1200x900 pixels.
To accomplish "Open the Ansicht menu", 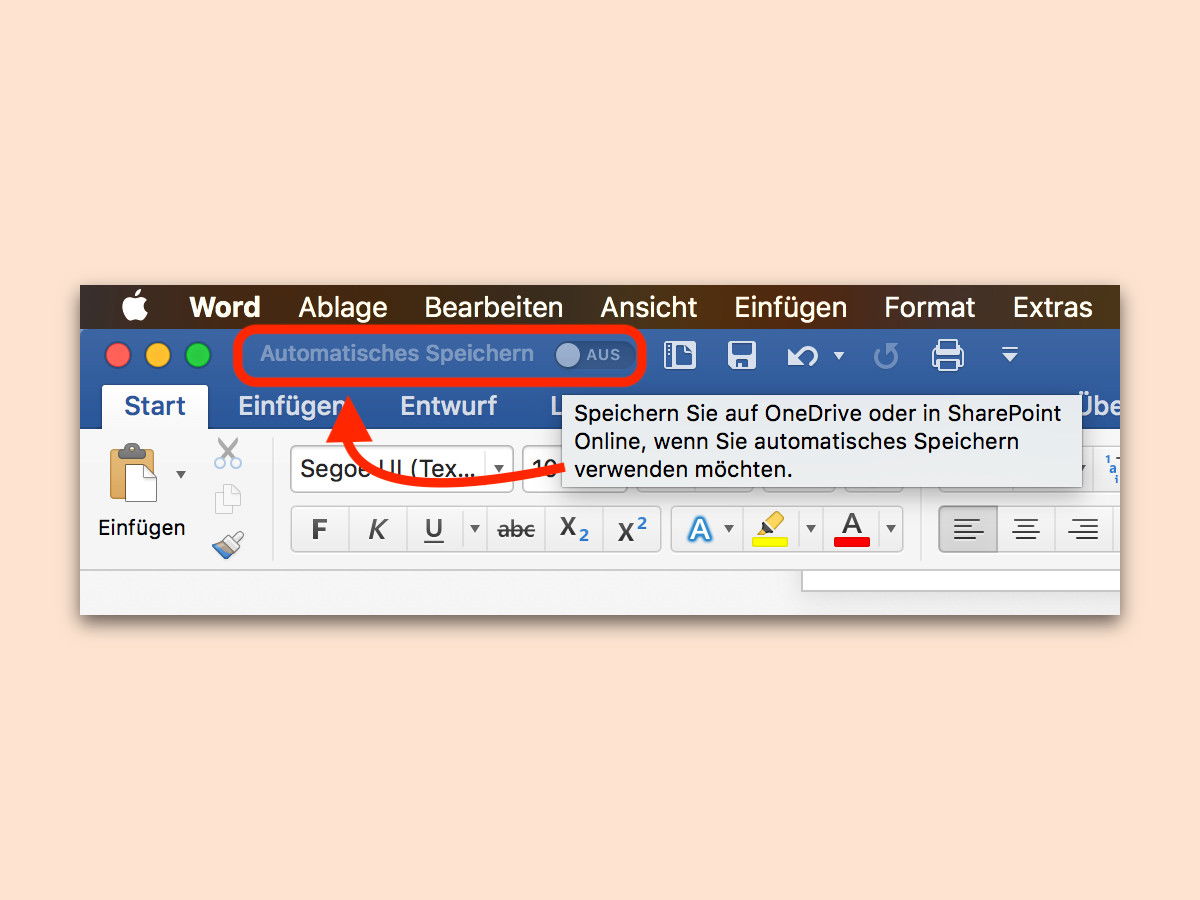I will tap(649, 307).
